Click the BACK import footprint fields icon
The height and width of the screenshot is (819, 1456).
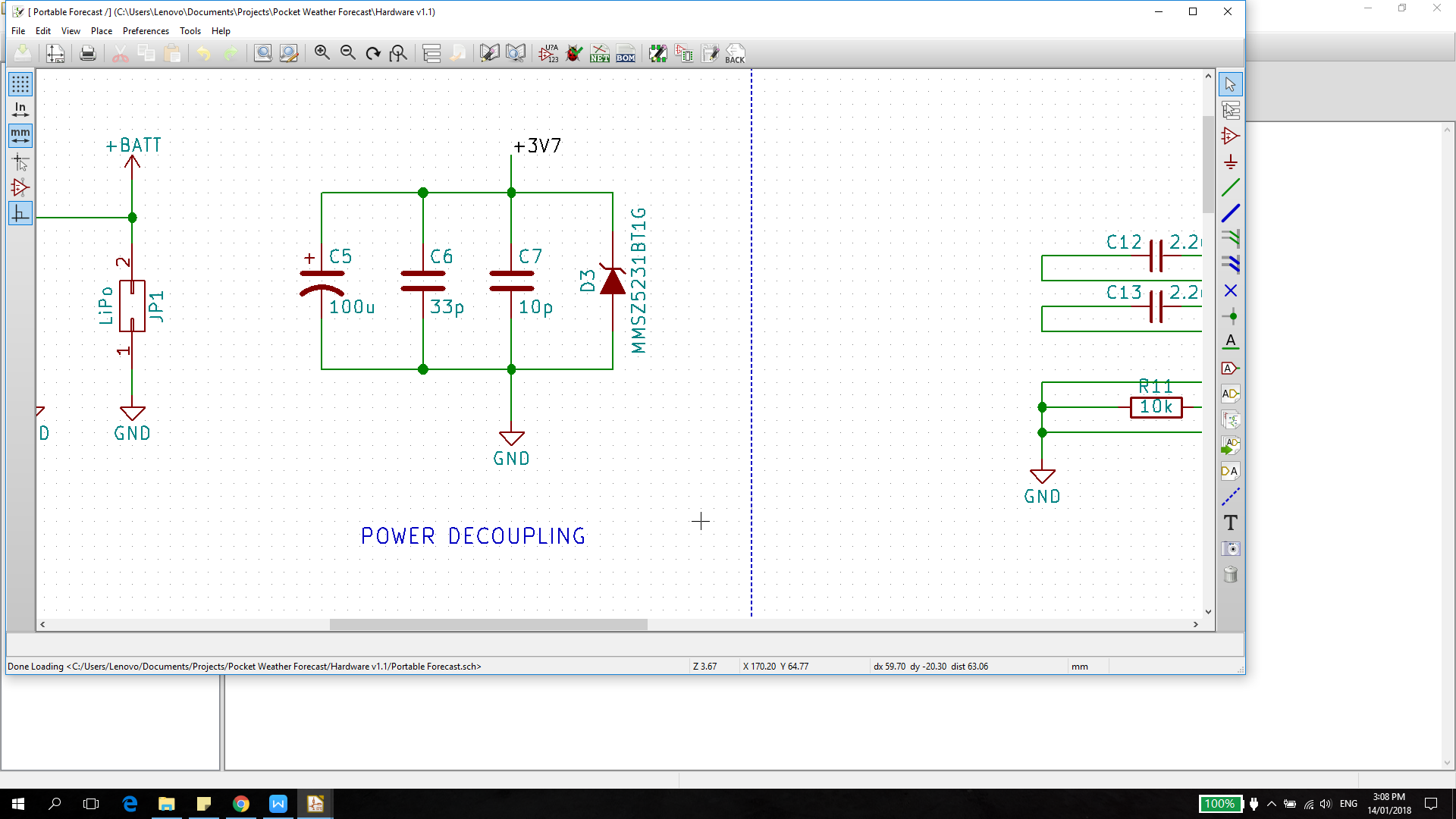tap(735, 53)
